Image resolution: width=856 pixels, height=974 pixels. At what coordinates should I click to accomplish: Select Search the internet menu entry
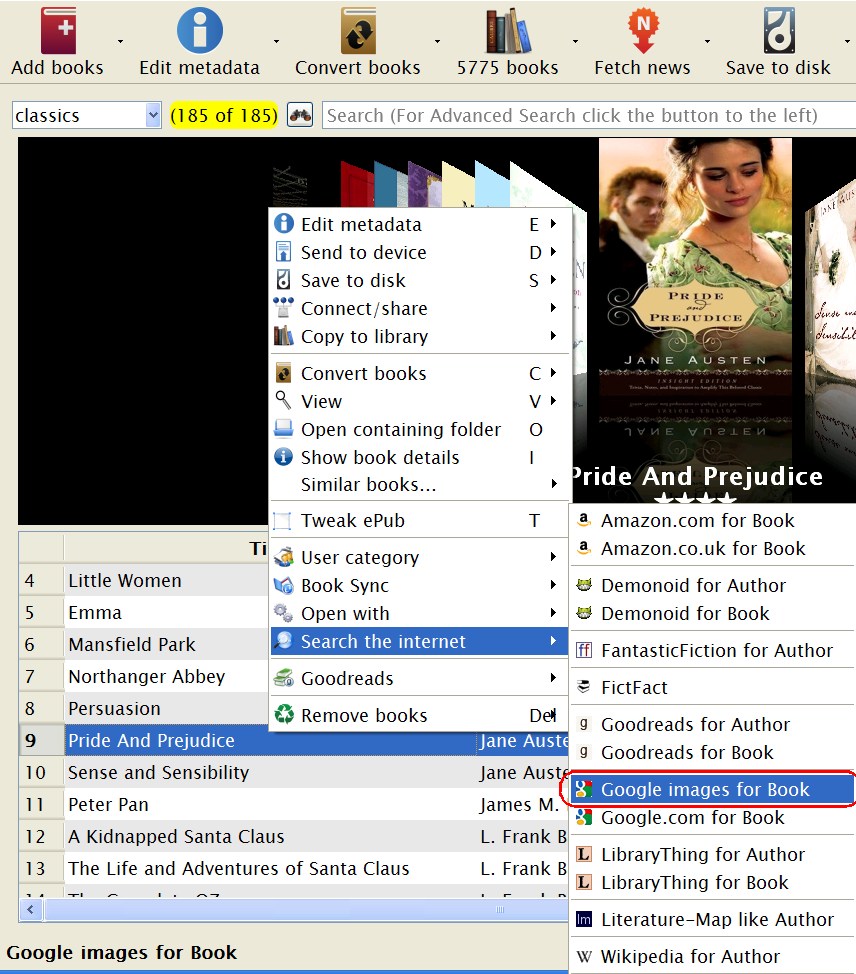[x=419, y=641]
